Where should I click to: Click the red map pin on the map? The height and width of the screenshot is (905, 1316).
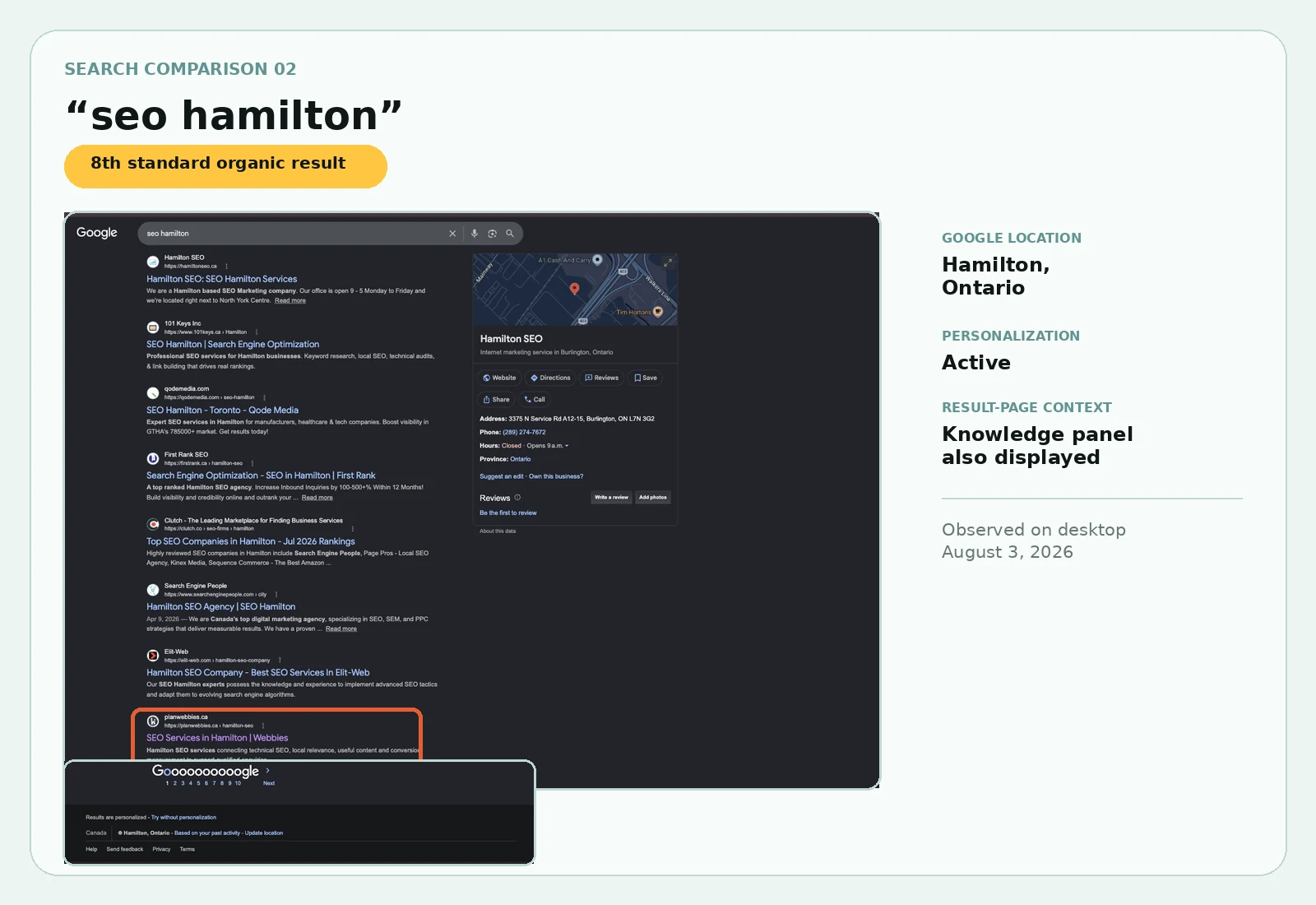tap(575, 289)
